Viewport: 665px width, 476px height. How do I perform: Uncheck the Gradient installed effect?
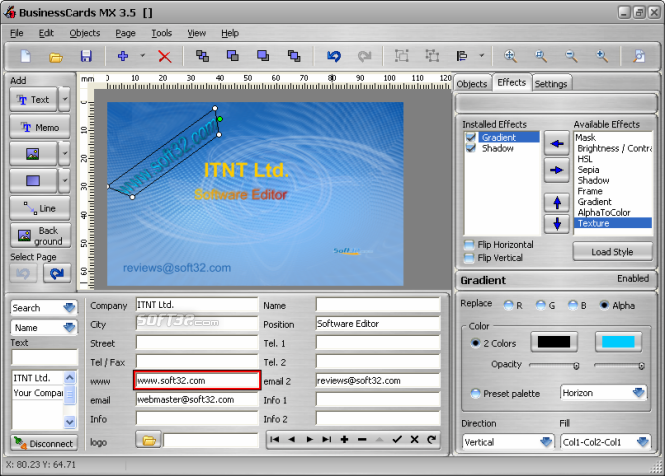(470, 137)
